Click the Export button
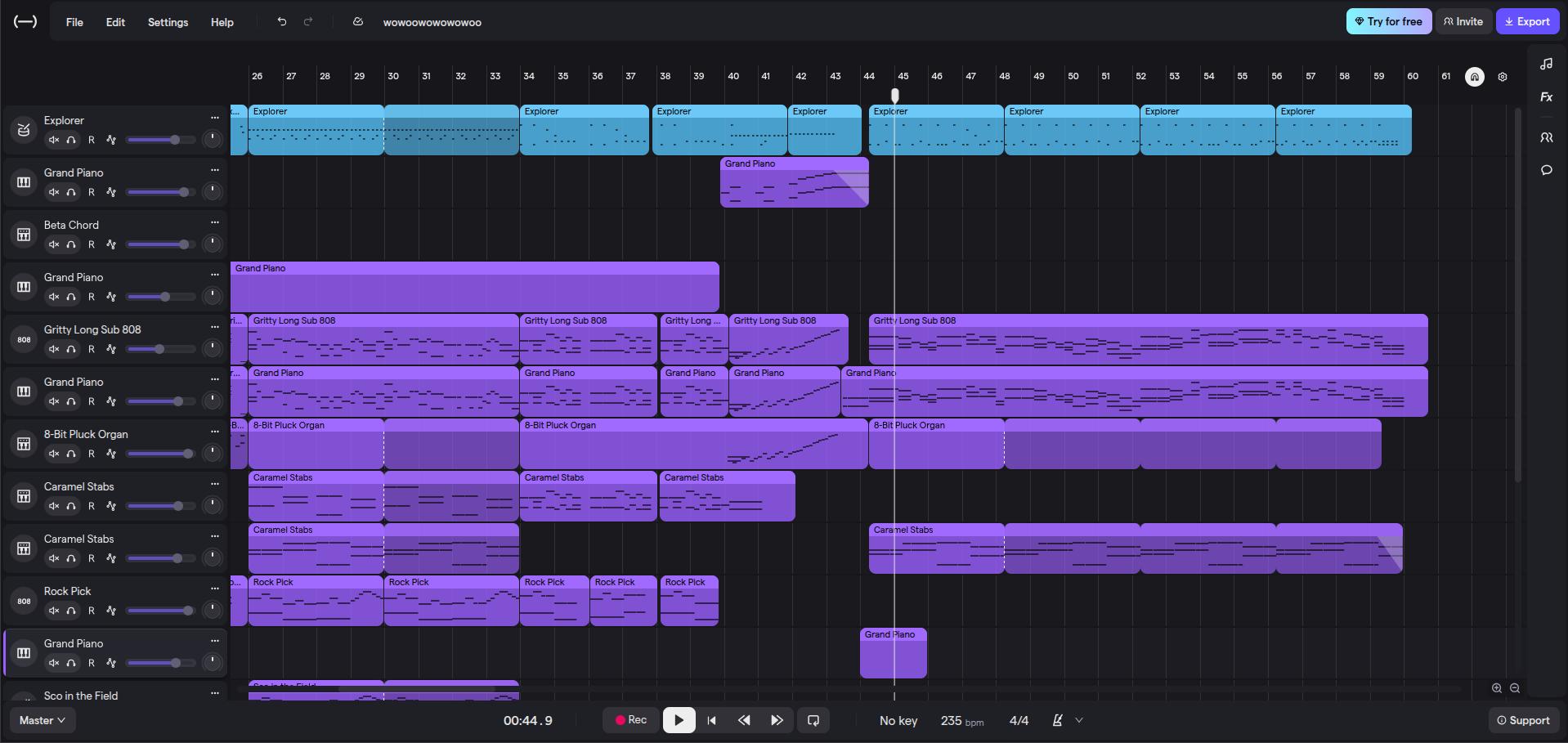 point(1527,22)
